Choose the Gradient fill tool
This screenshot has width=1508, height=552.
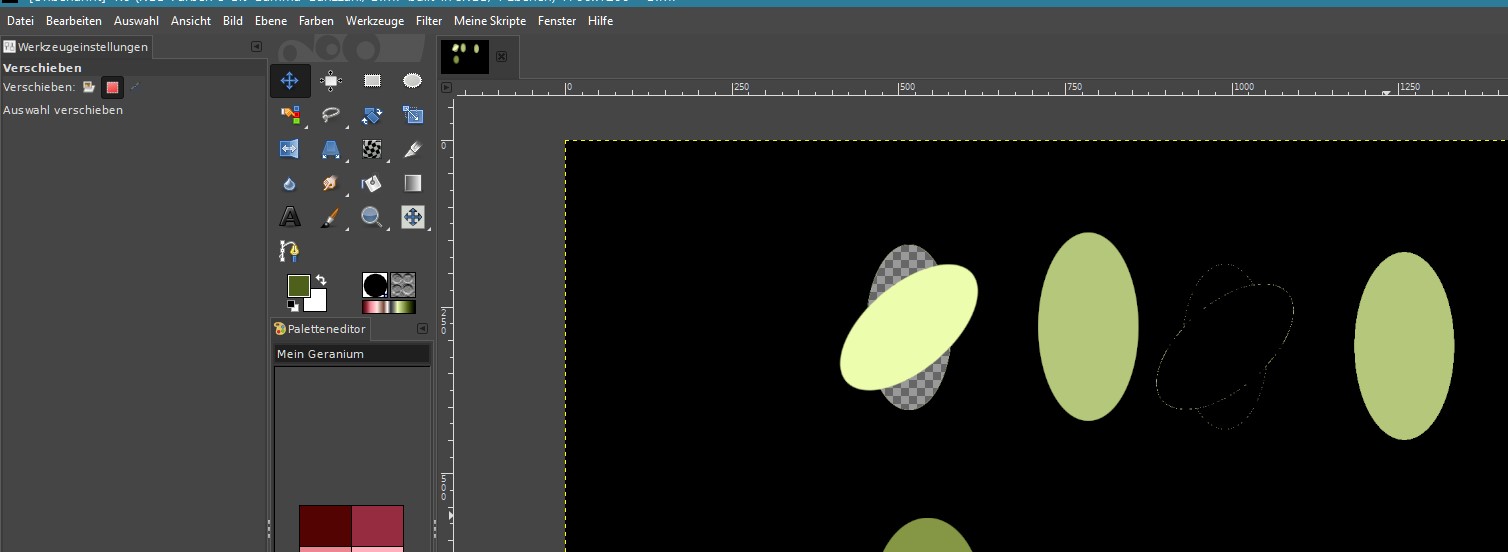412,183
